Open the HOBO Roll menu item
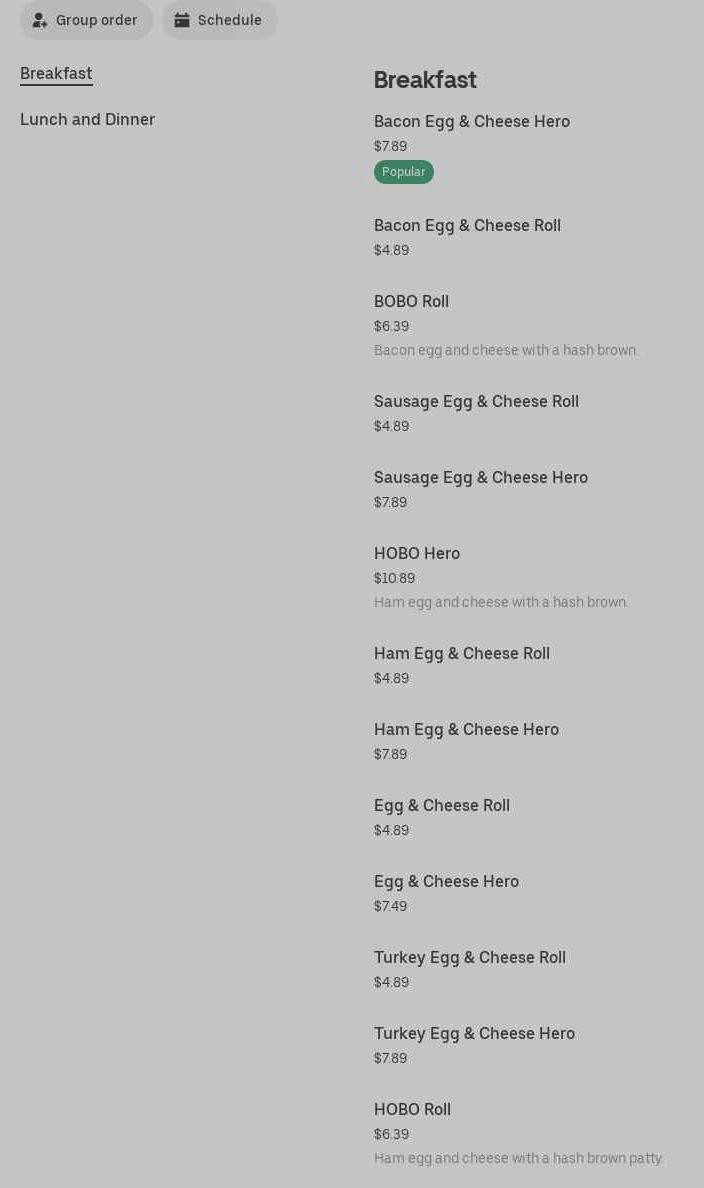Image resolution: width=704 pixels, height=1188 pixels. [x=412, y=1110]
